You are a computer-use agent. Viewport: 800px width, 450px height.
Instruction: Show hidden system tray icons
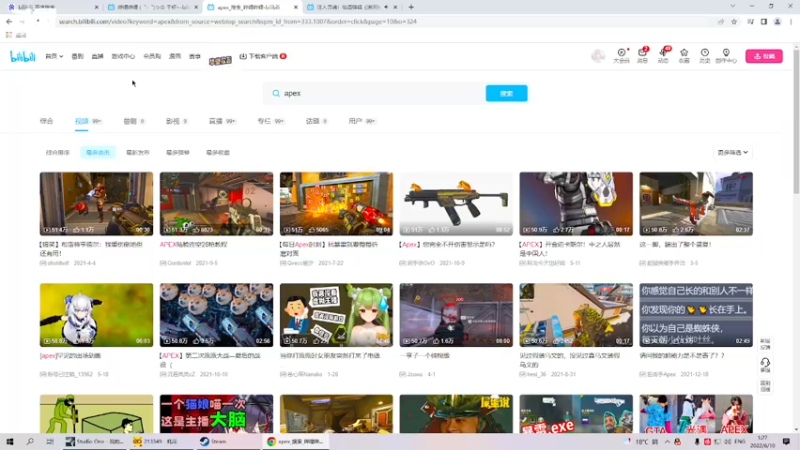tap(667, 441)
